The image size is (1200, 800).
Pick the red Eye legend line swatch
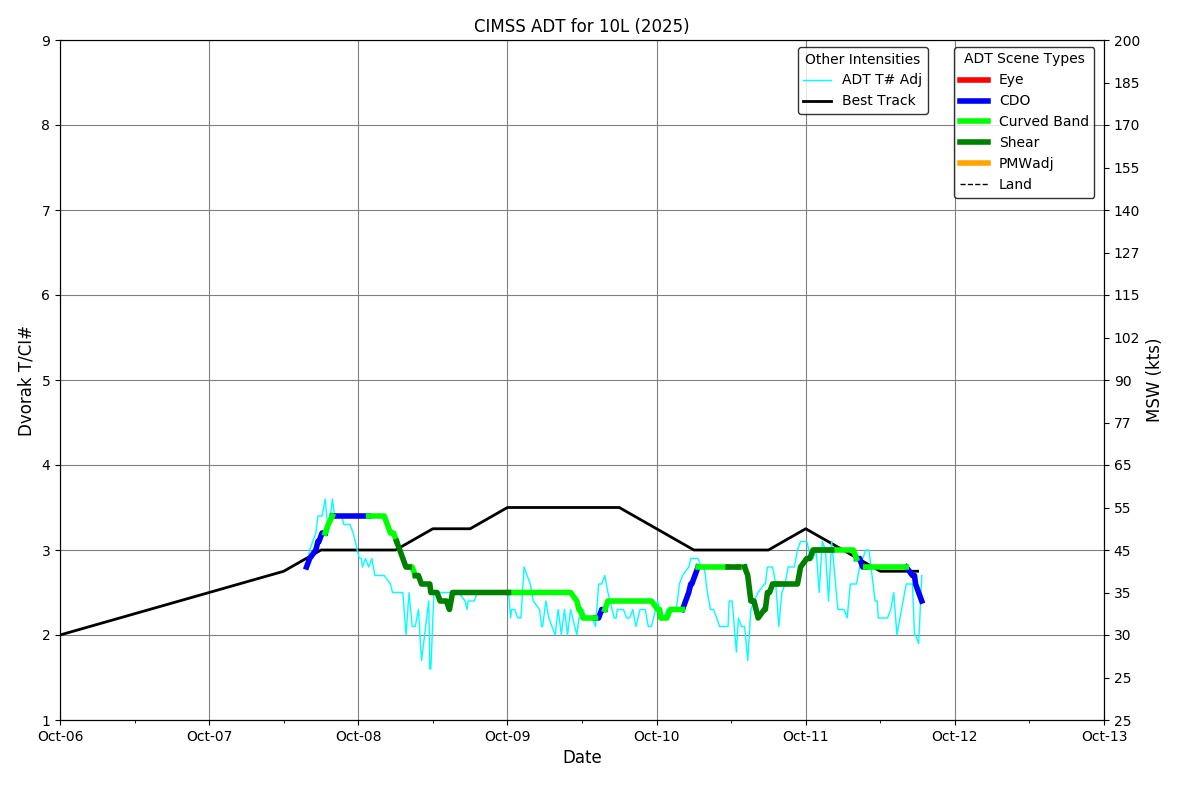tap(974, 80)
